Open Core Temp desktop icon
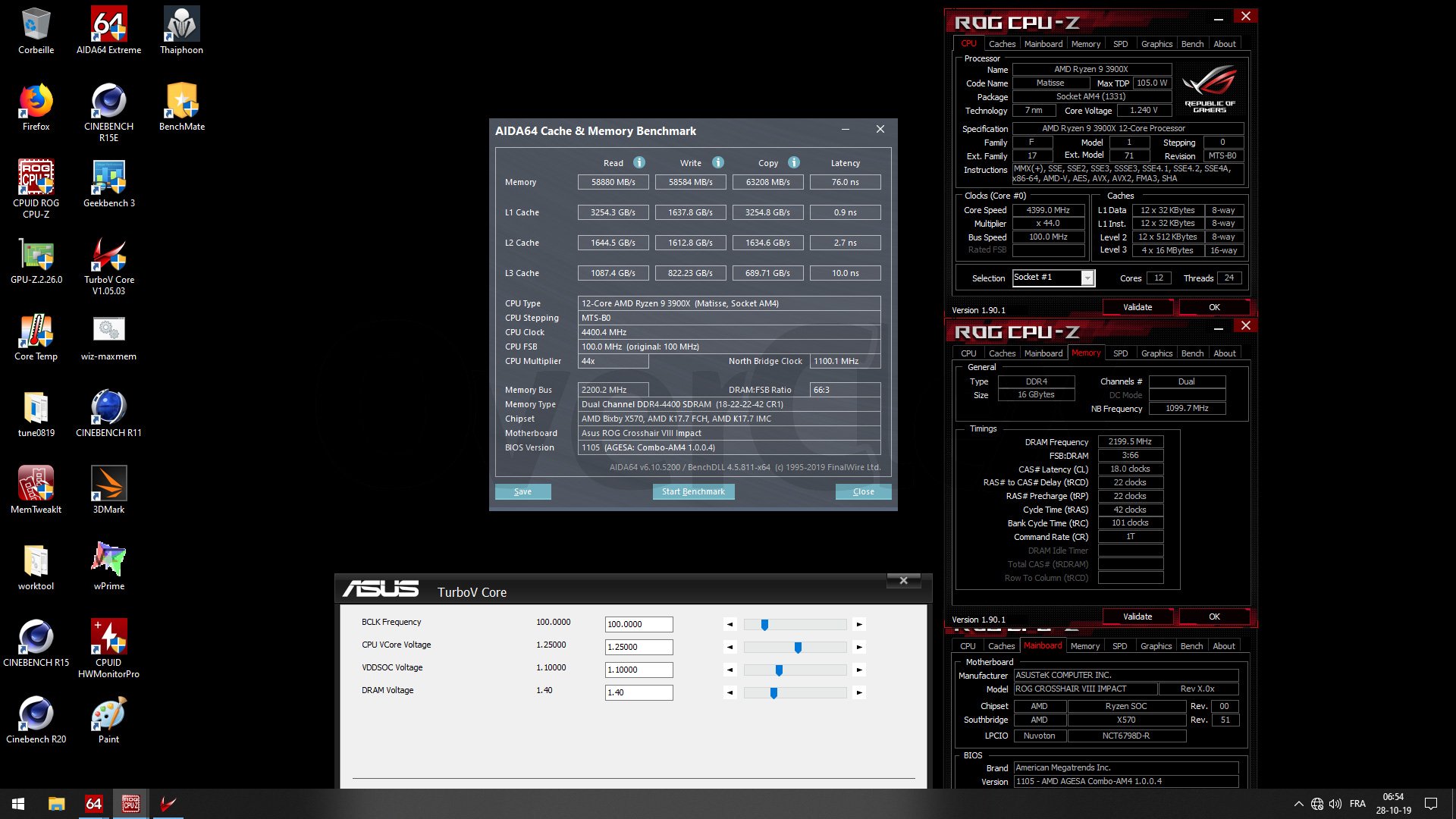 36,337
